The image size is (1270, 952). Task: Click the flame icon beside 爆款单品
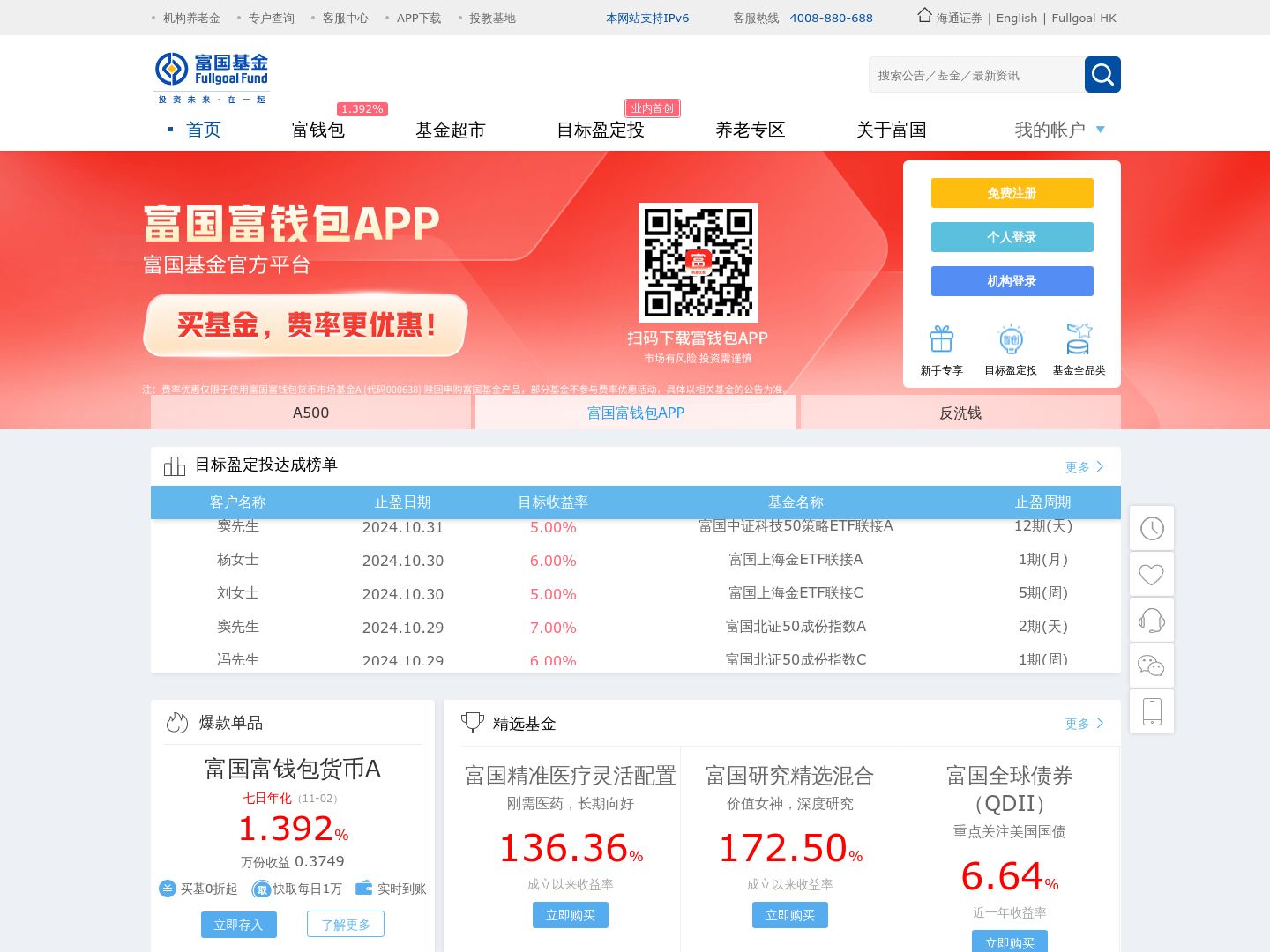(177, 723)
